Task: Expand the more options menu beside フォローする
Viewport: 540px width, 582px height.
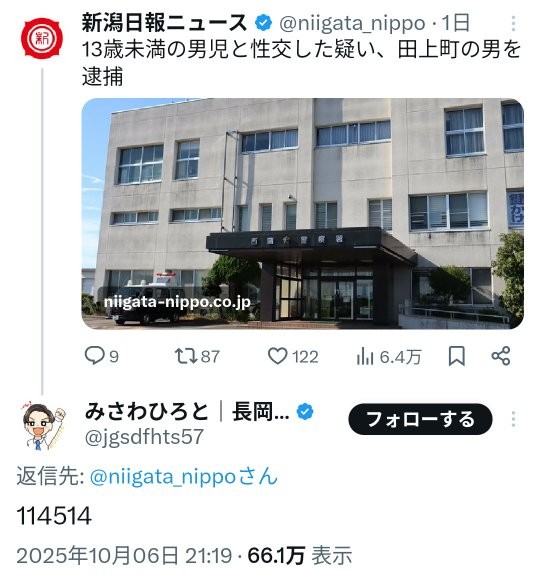Action: coord(513,419)
